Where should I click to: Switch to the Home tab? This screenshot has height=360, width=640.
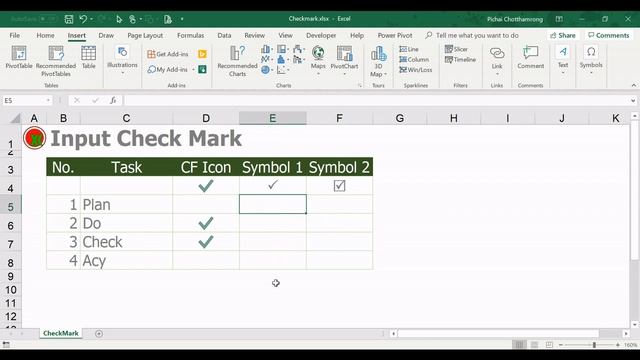click(45, 36)
